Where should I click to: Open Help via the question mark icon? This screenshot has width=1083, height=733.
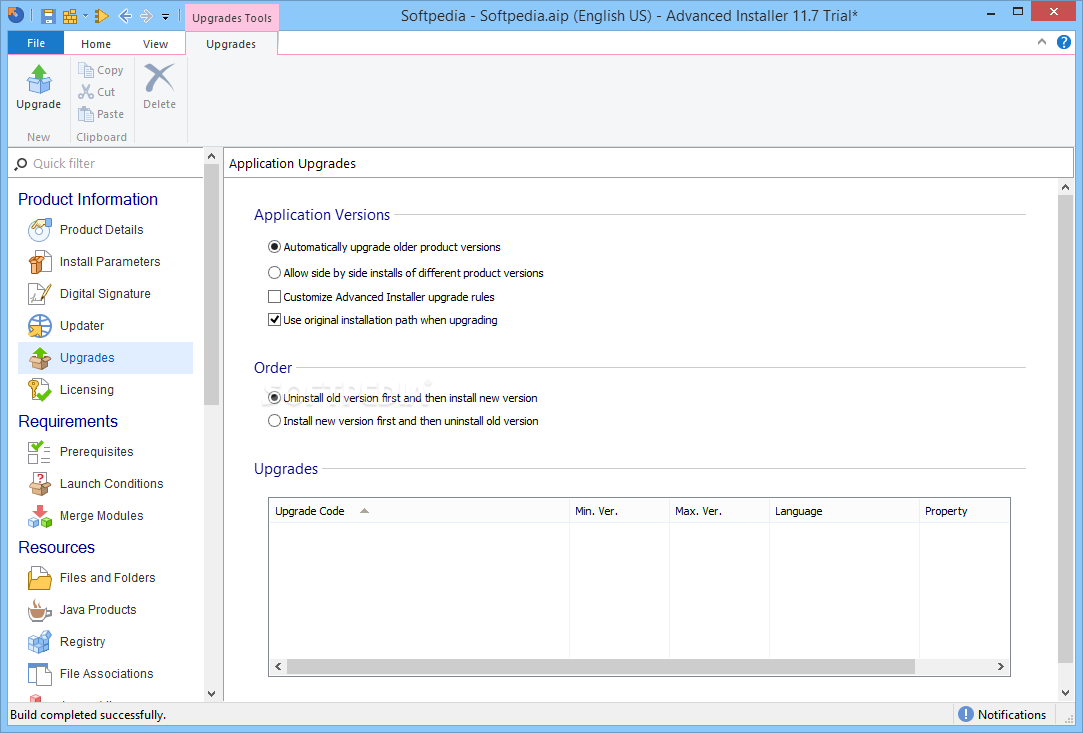pos(1064,42)
